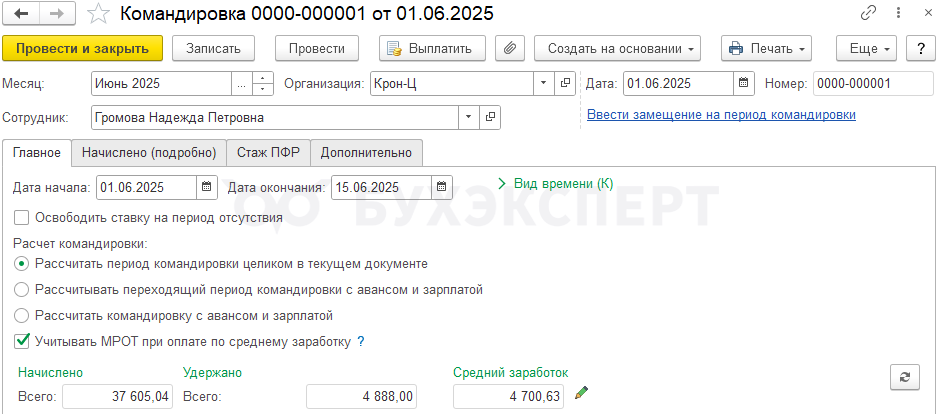The image size is (940, 414).
Task: Click the back navigation arrow
Action: click(x=21, y=15)
